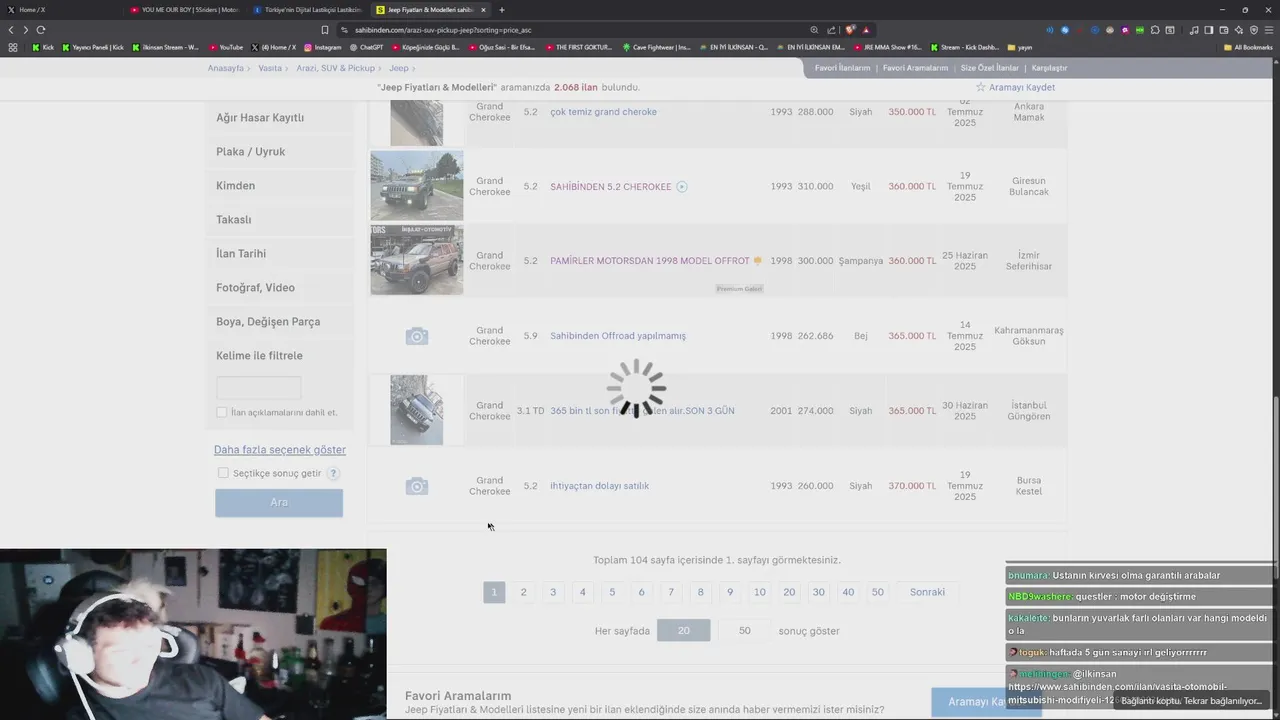
Task: Open the çok temiz grand cheroke listing
Action: coord(603,112)
